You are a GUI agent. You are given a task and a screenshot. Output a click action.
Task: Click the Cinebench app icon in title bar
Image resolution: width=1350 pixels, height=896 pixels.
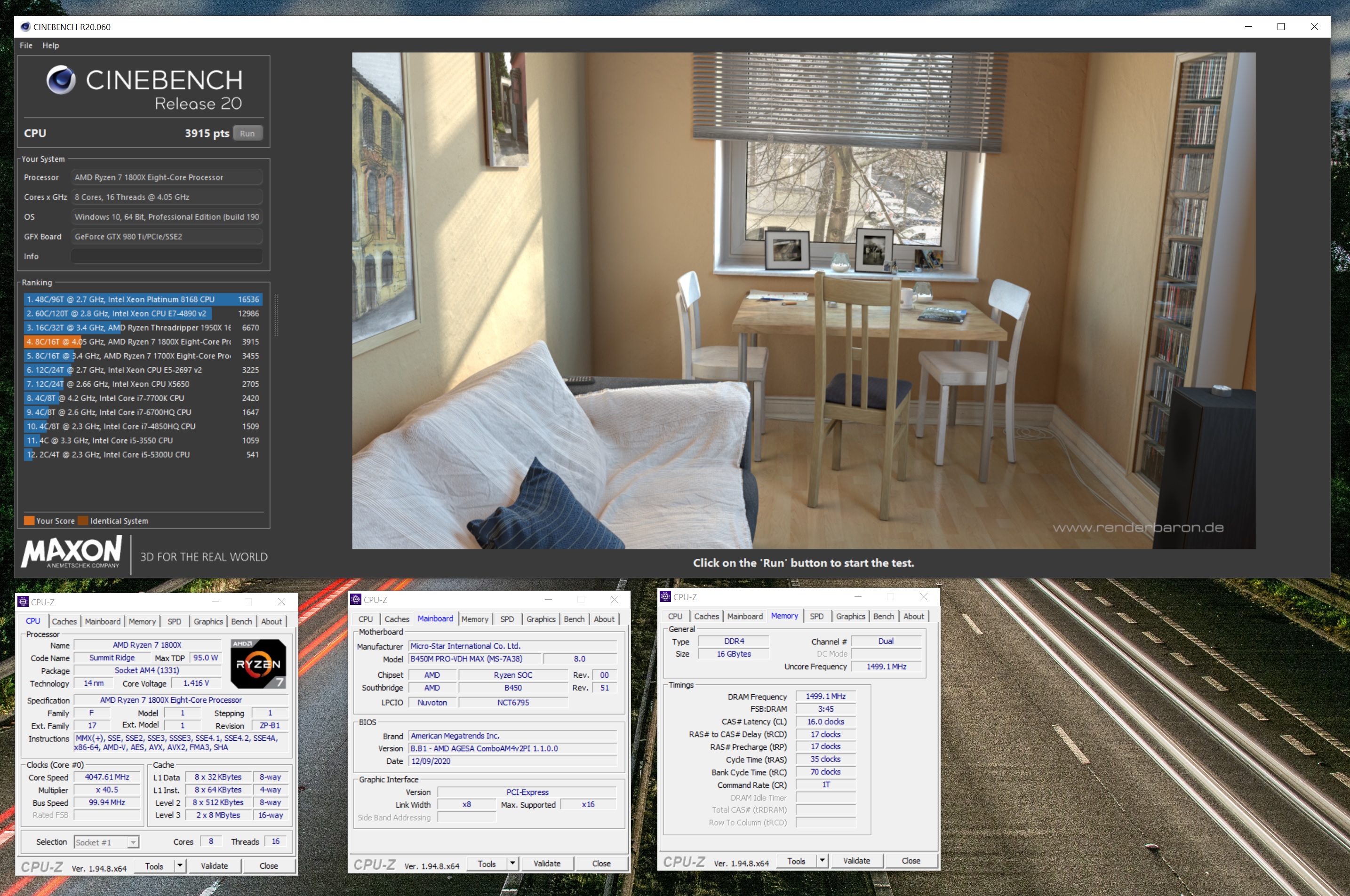24,27
